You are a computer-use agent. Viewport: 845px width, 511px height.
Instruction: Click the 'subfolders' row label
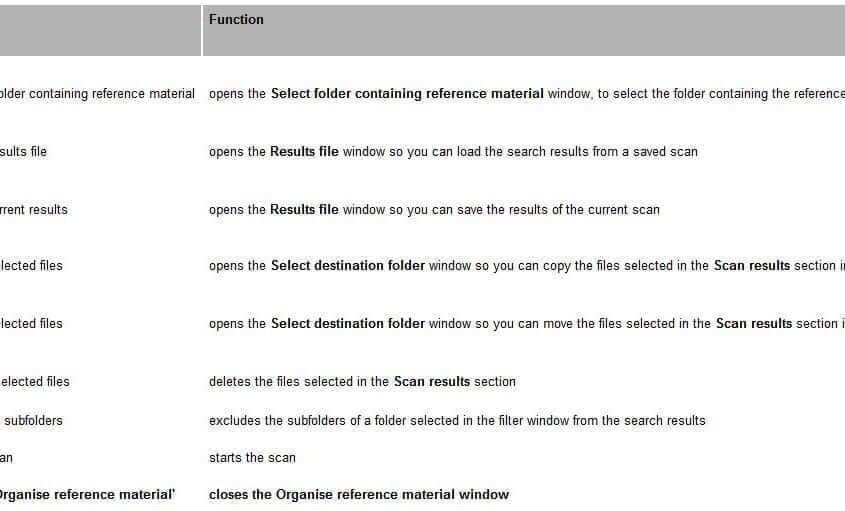click(x=33, y=420)
